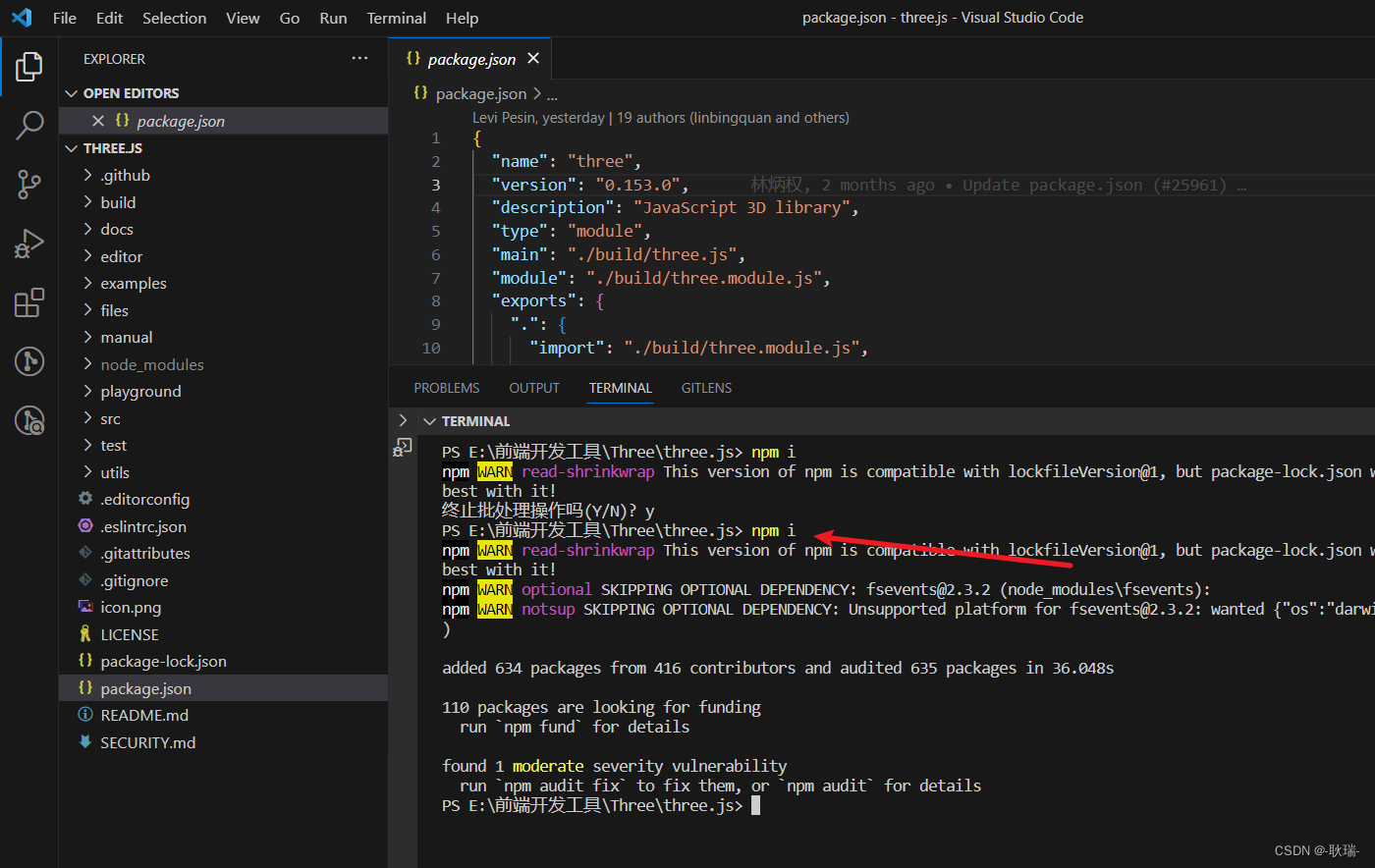Click the .gitignore file icon

click(85, 580)
